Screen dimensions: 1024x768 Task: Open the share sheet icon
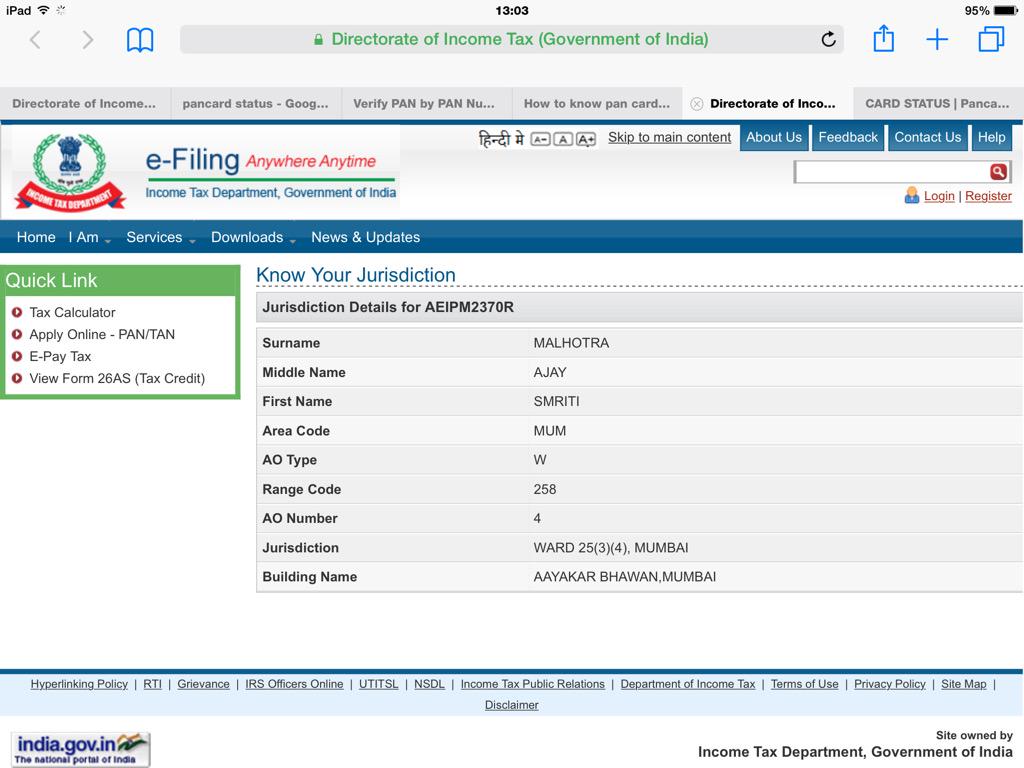click(884, 39)
